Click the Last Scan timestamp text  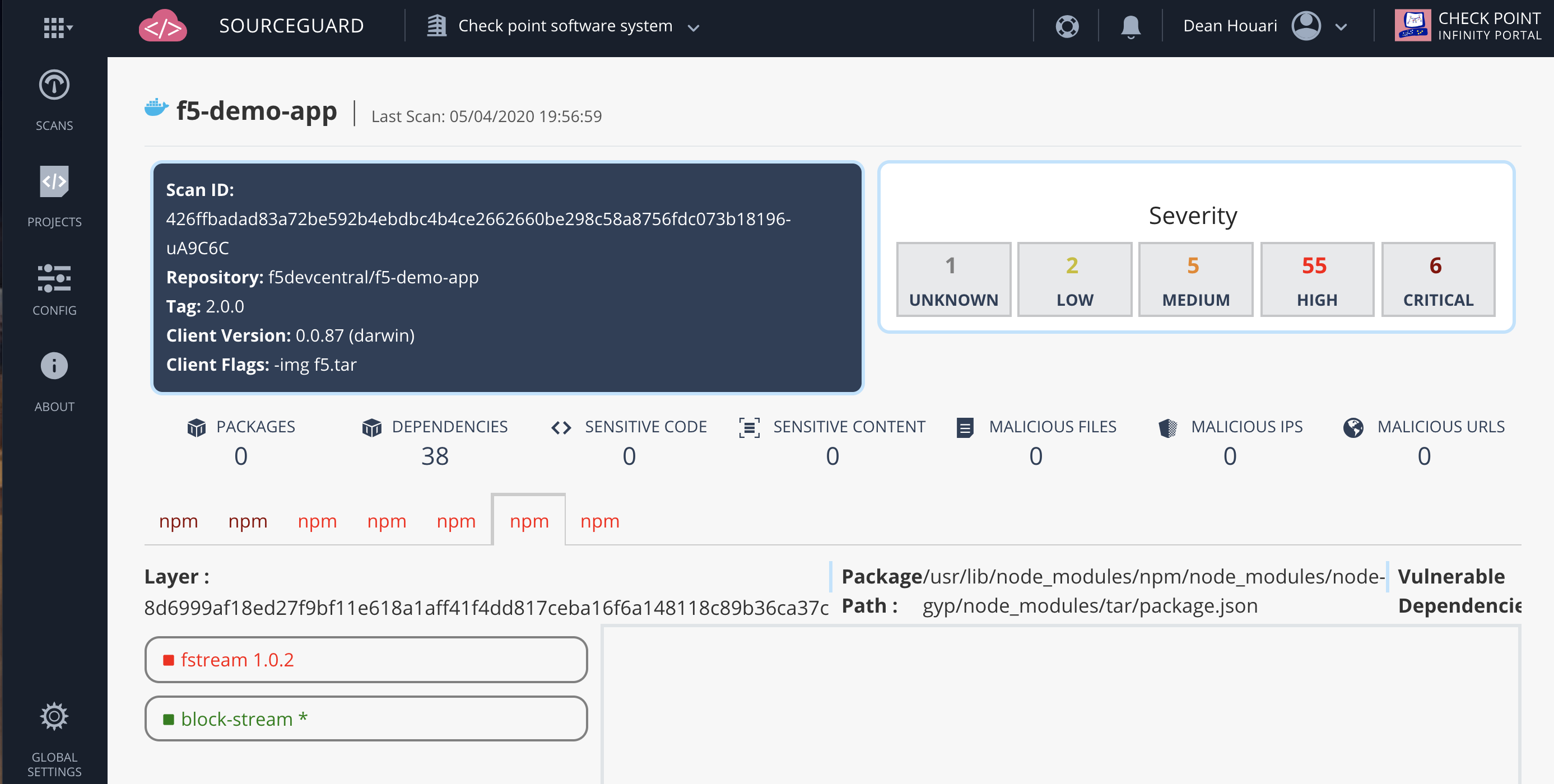[486, 116]
